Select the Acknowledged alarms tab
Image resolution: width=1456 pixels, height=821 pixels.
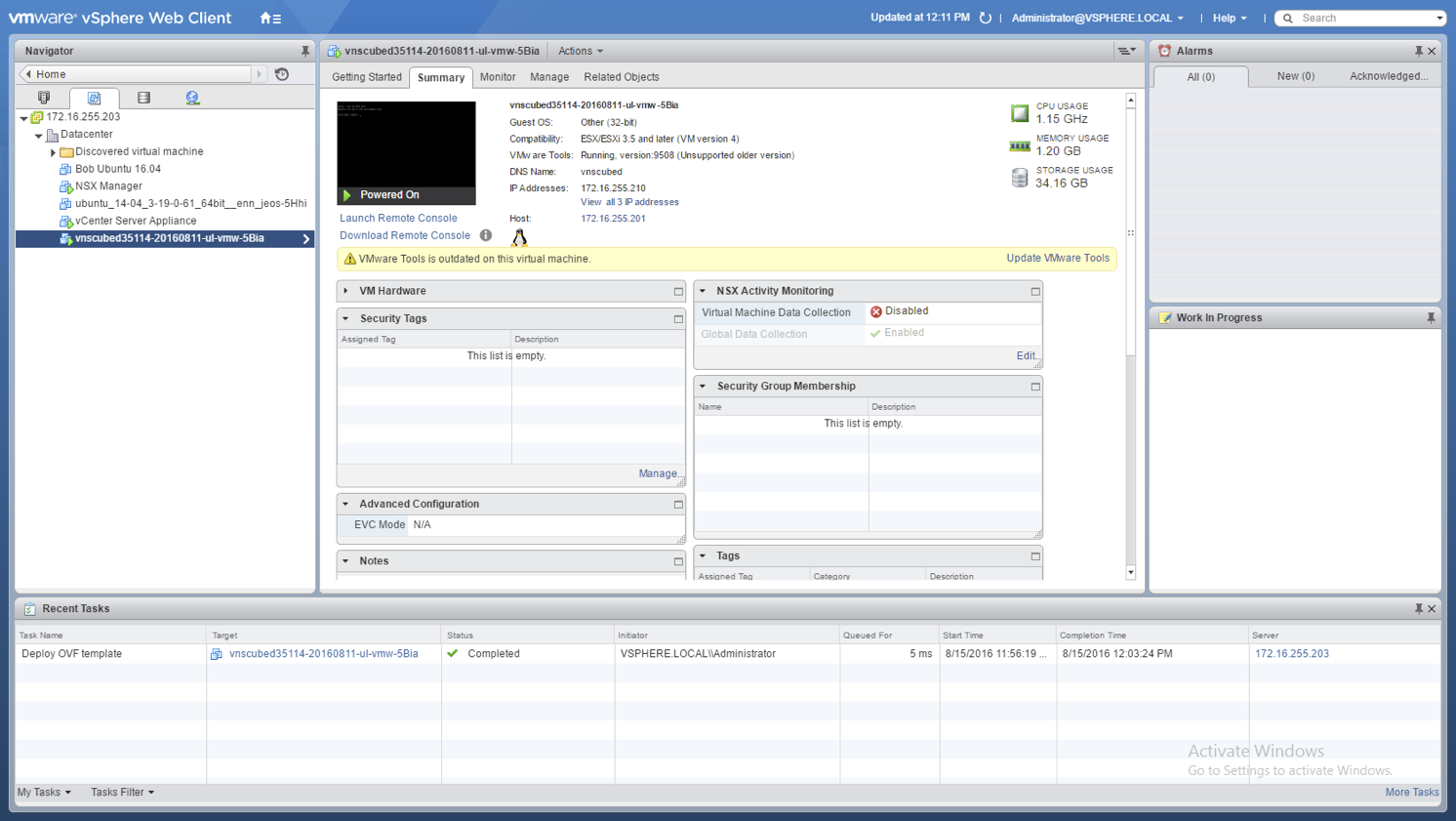(1389, 76)
